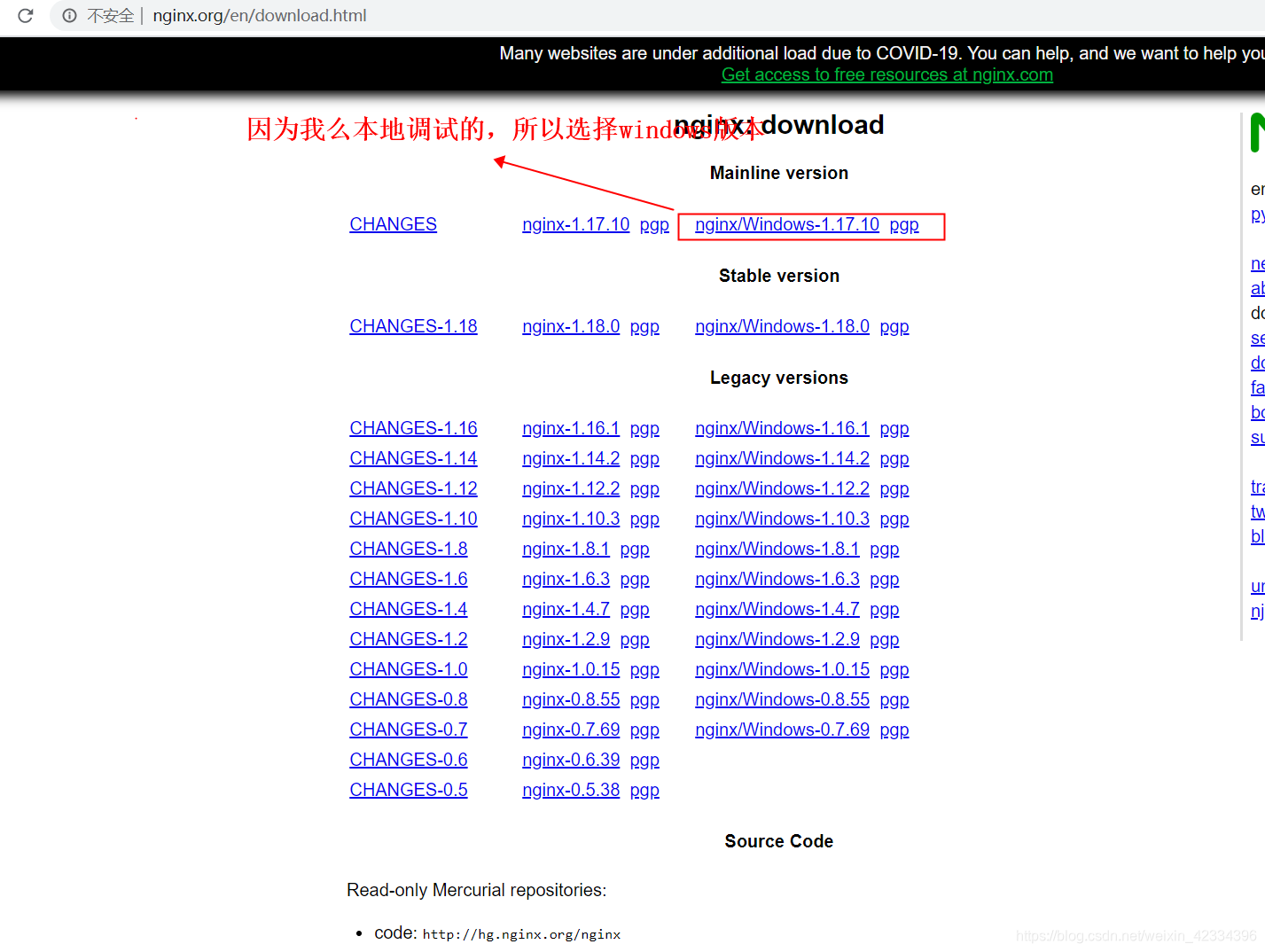This screenshot has height=952, width=1265.
Task: Download nginx-1.10.3 source
Action: (x=571, y=519)
